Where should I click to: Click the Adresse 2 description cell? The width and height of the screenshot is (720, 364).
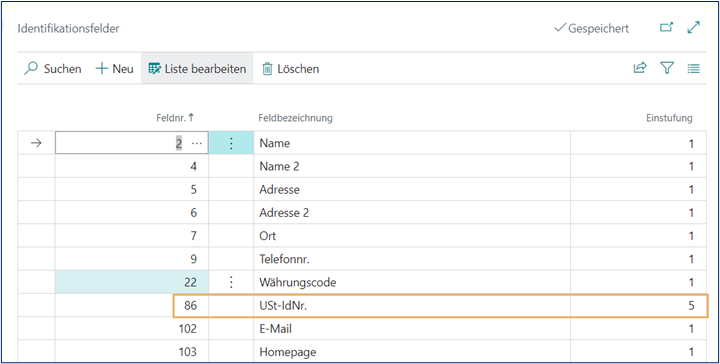click(x=412, y=213)
